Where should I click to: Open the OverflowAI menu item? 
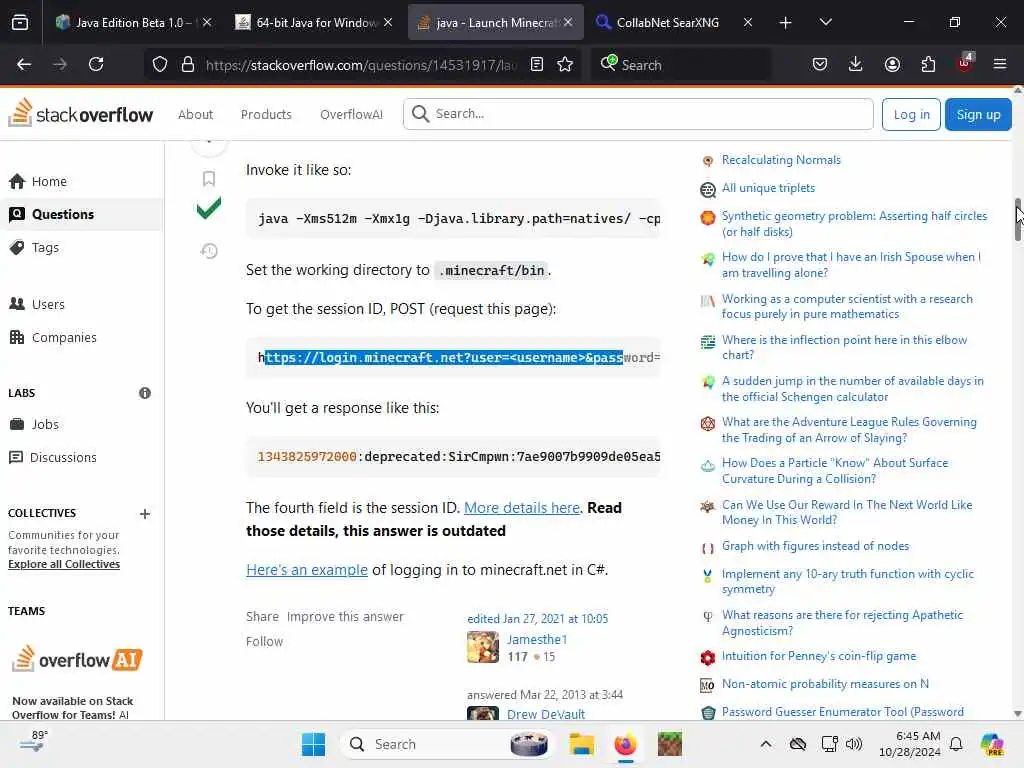(351, 114)
